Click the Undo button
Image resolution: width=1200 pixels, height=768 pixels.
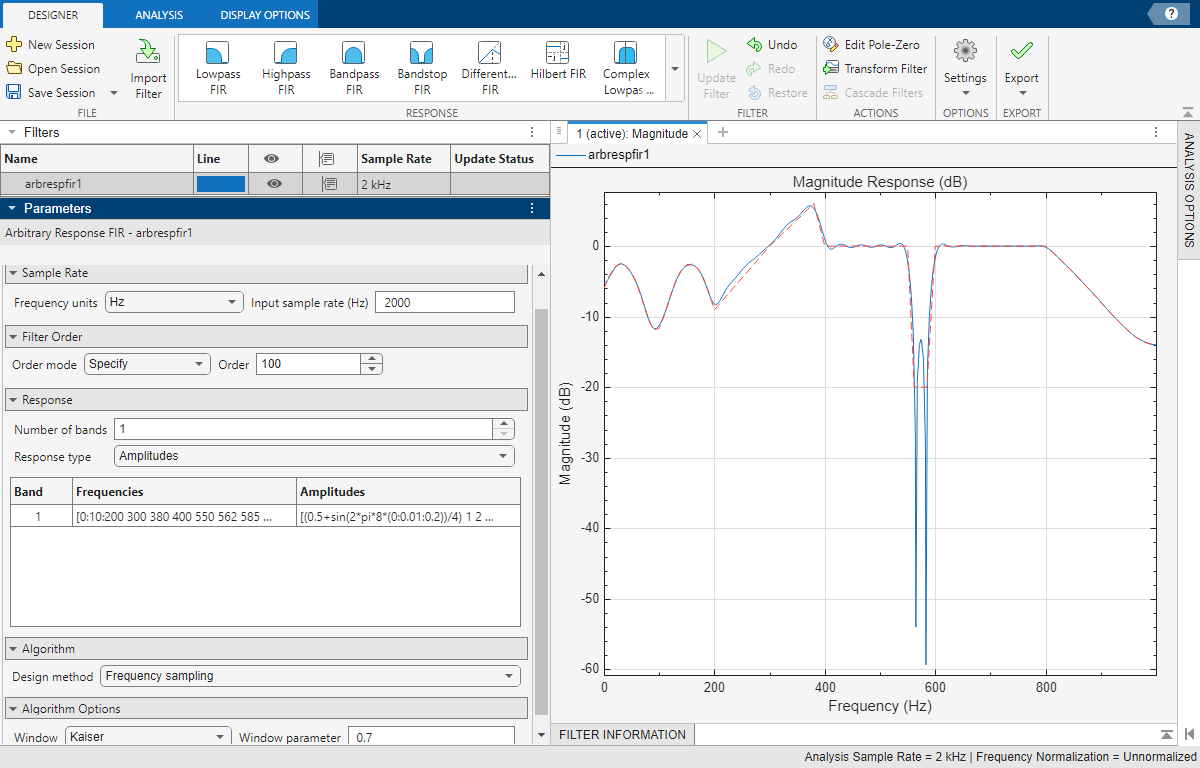coord(772,44)
